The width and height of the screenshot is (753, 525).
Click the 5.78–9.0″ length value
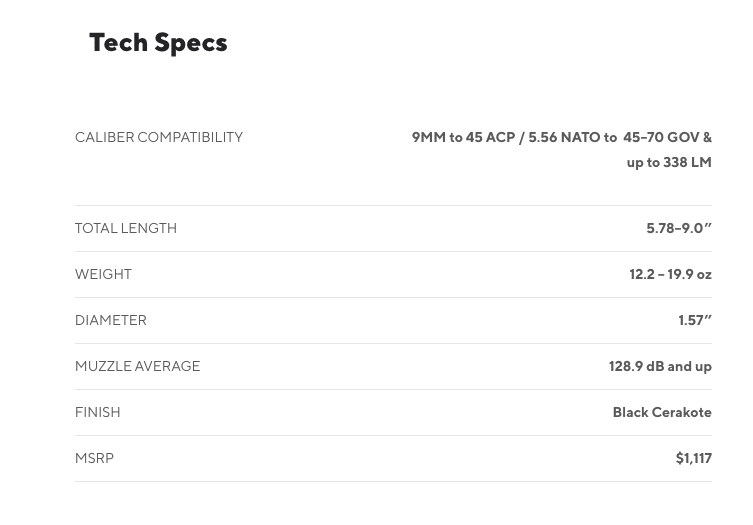click(x=678, y=228)
